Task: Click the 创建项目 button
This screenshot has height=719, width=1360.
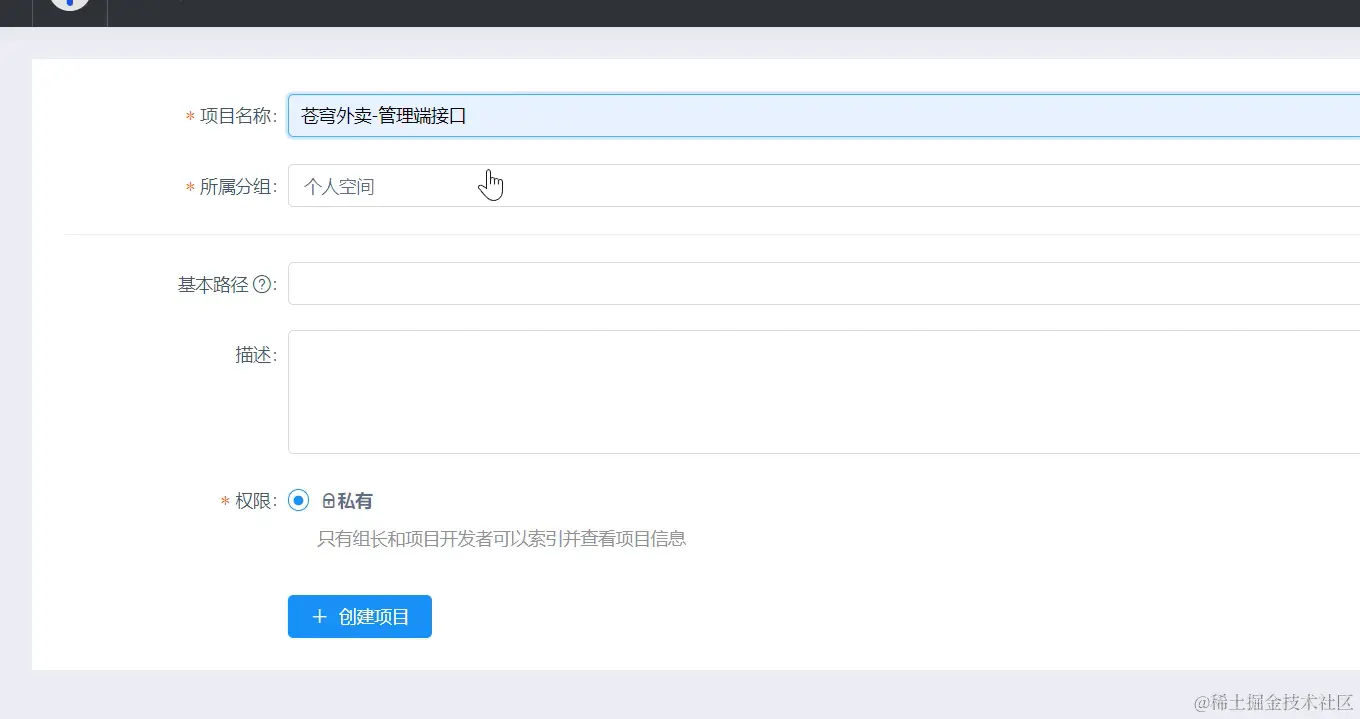Action: click(360, 617)
